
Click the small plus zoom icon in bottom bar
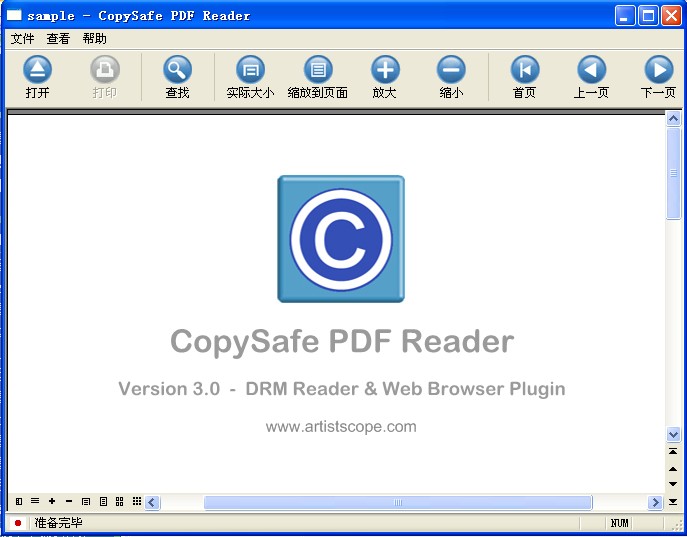tap(52, 501)
